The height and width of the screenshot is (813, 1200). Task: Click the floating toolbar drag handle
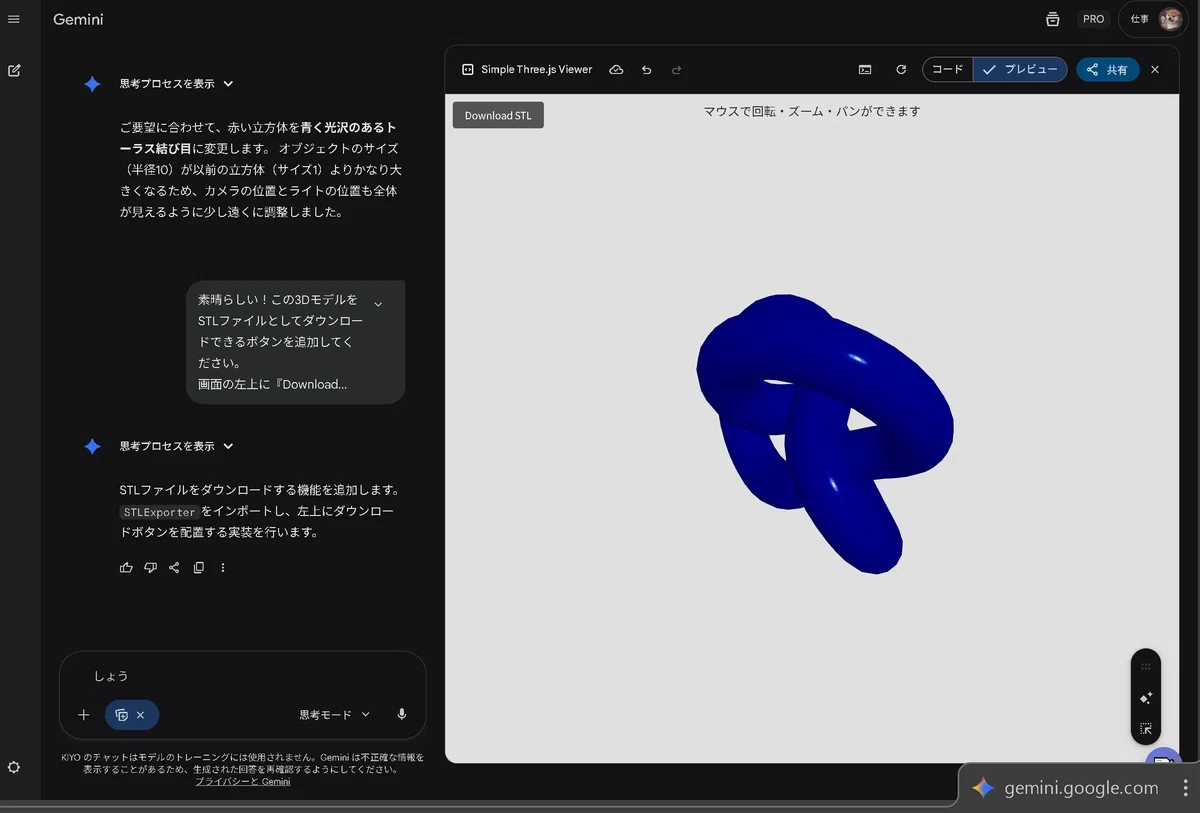(1146, 666)
